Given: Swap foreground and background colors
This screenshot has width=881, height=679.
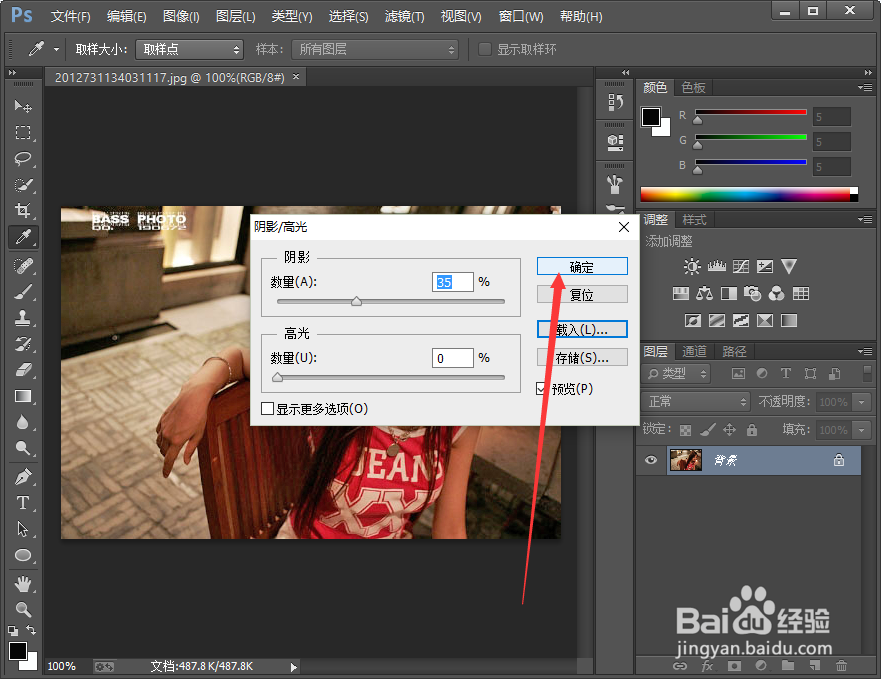Looking at the screenshot, I should pyautogui.click(x=31, y=630).
